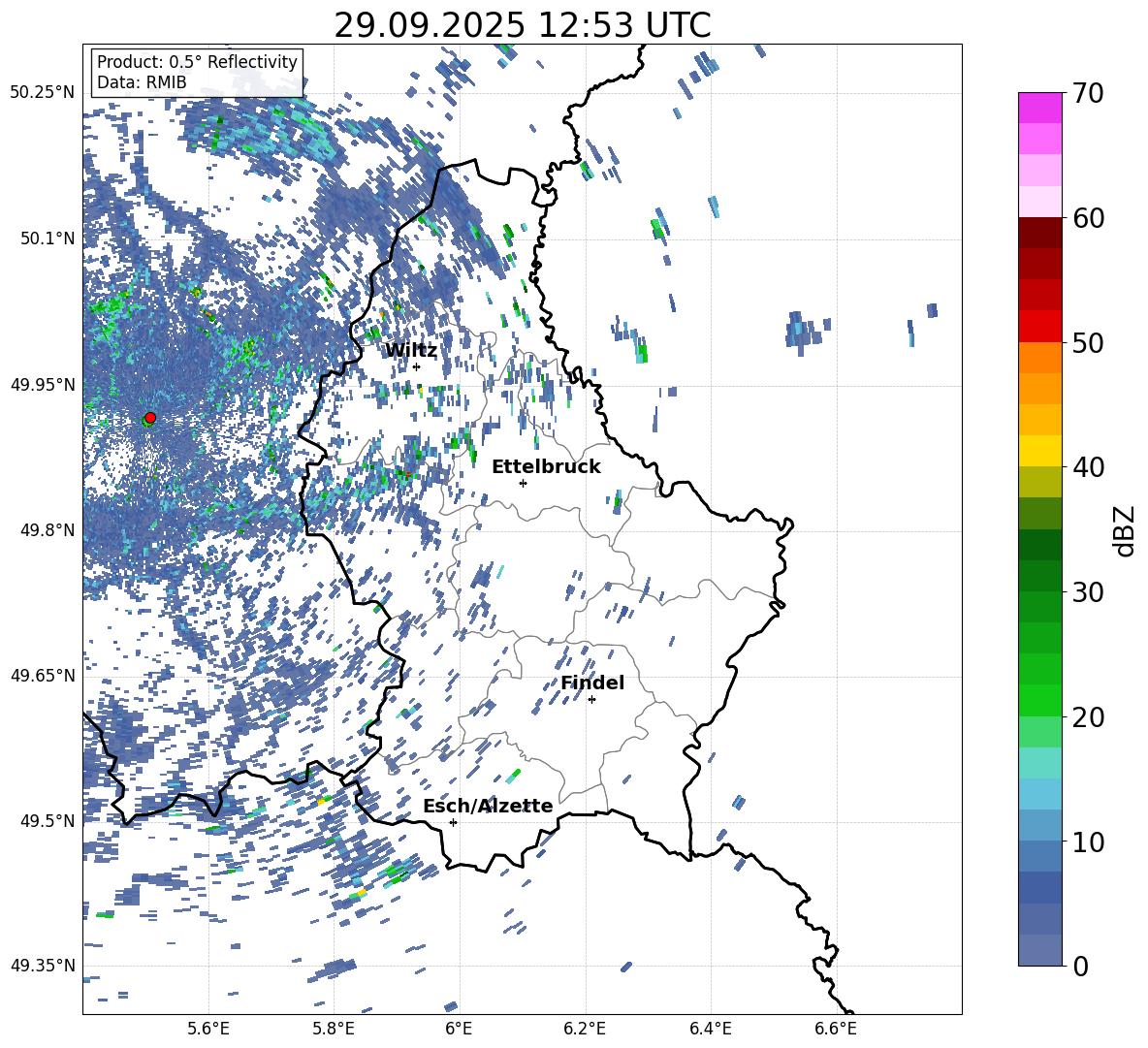Viewport: 1148px width, 1048px height.
Task: Click the Findel location cross marker
Action: point(591,700)
